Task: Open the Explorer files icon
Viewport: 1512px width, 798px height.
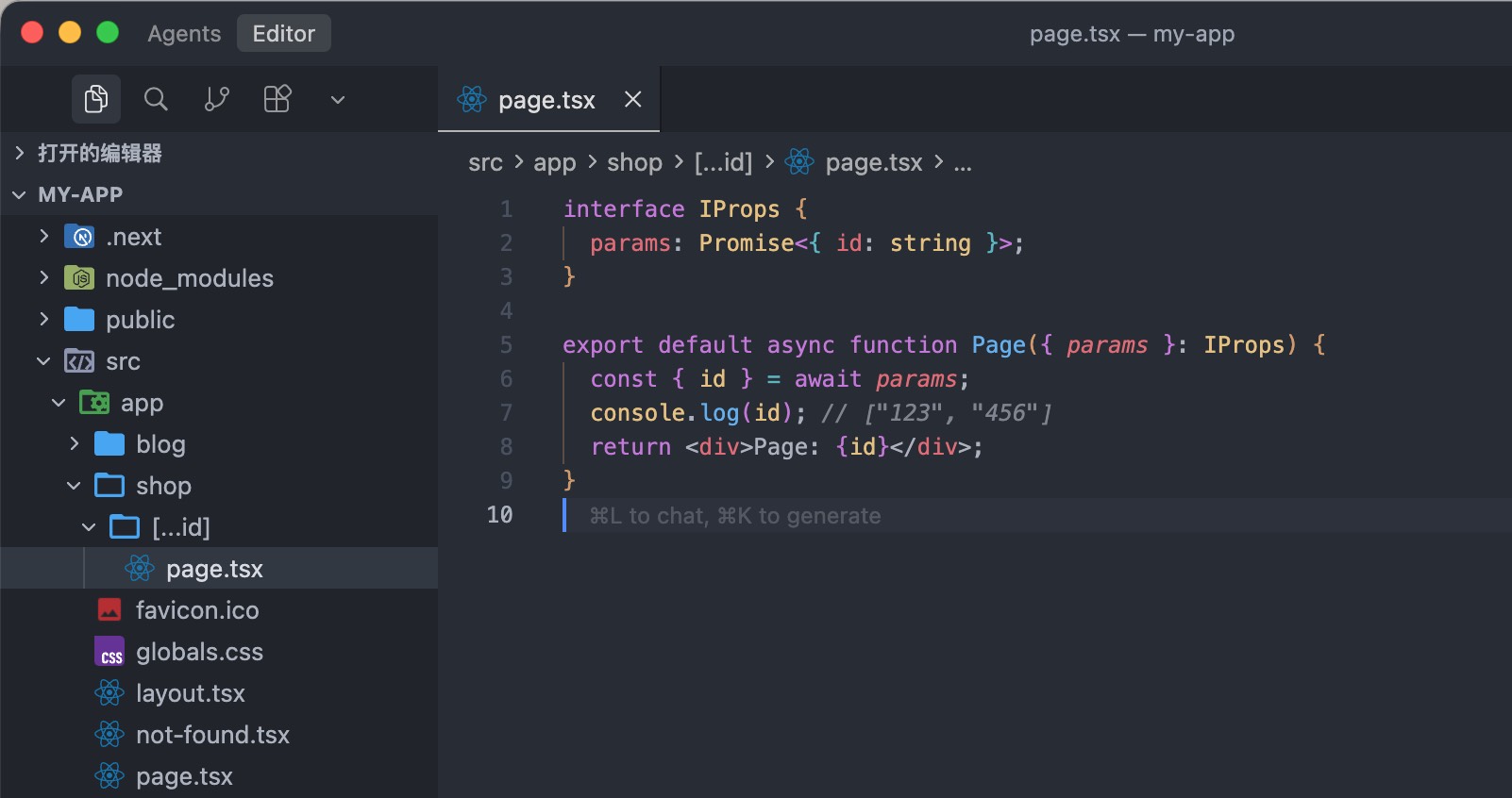Action: coord(96,99)
